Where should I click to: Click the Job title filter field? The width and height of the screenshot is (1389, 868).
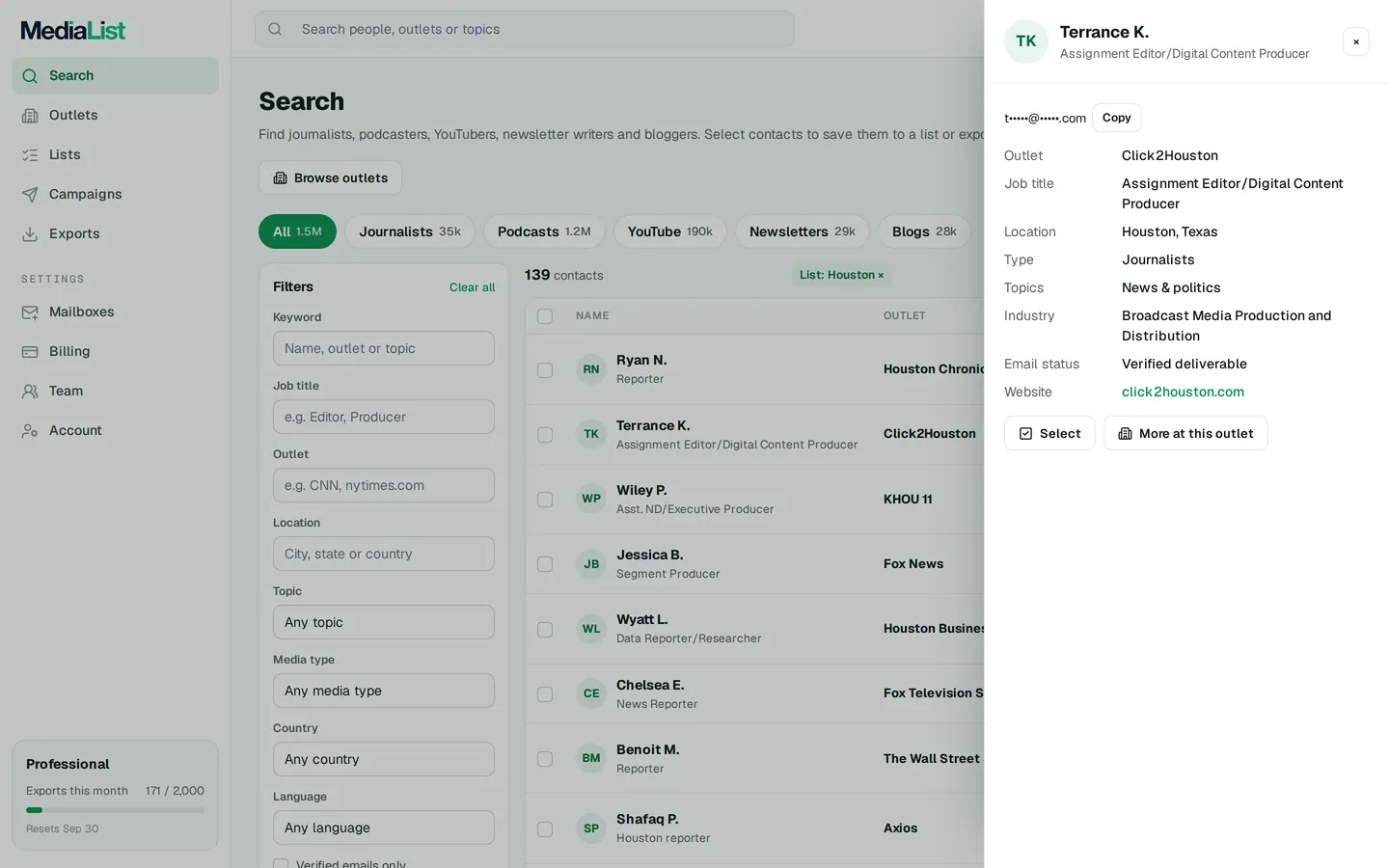(384, 417)
